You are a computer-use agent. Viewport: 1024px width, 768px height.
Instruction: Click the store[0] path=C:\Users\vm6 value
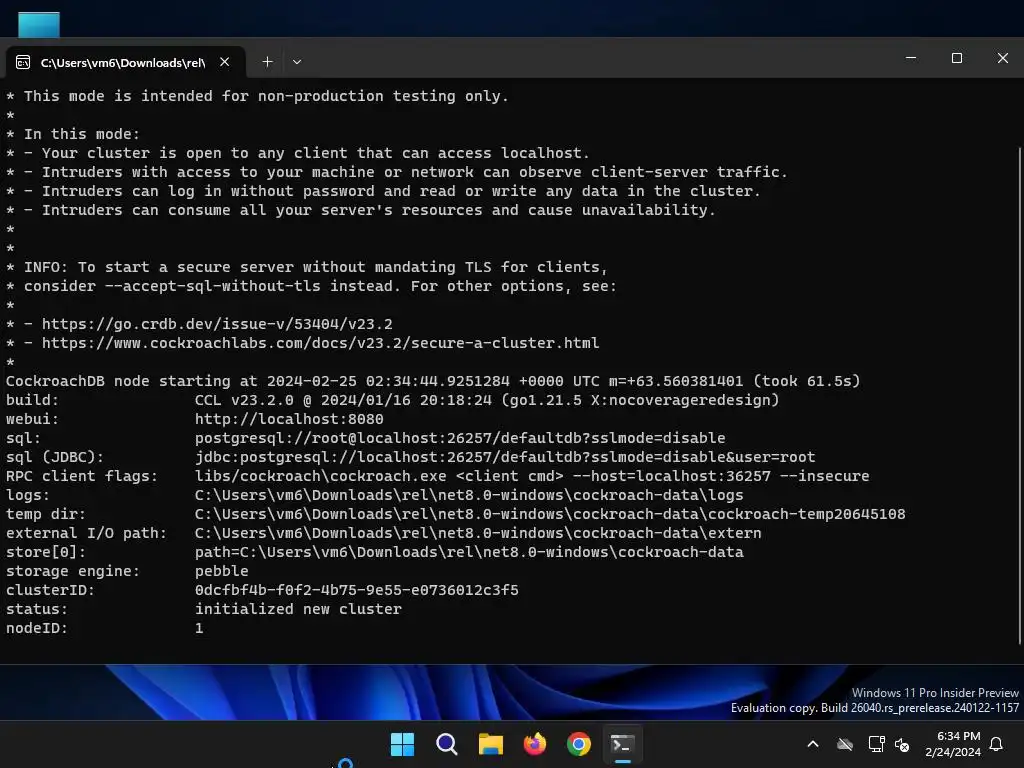[469, 552]
